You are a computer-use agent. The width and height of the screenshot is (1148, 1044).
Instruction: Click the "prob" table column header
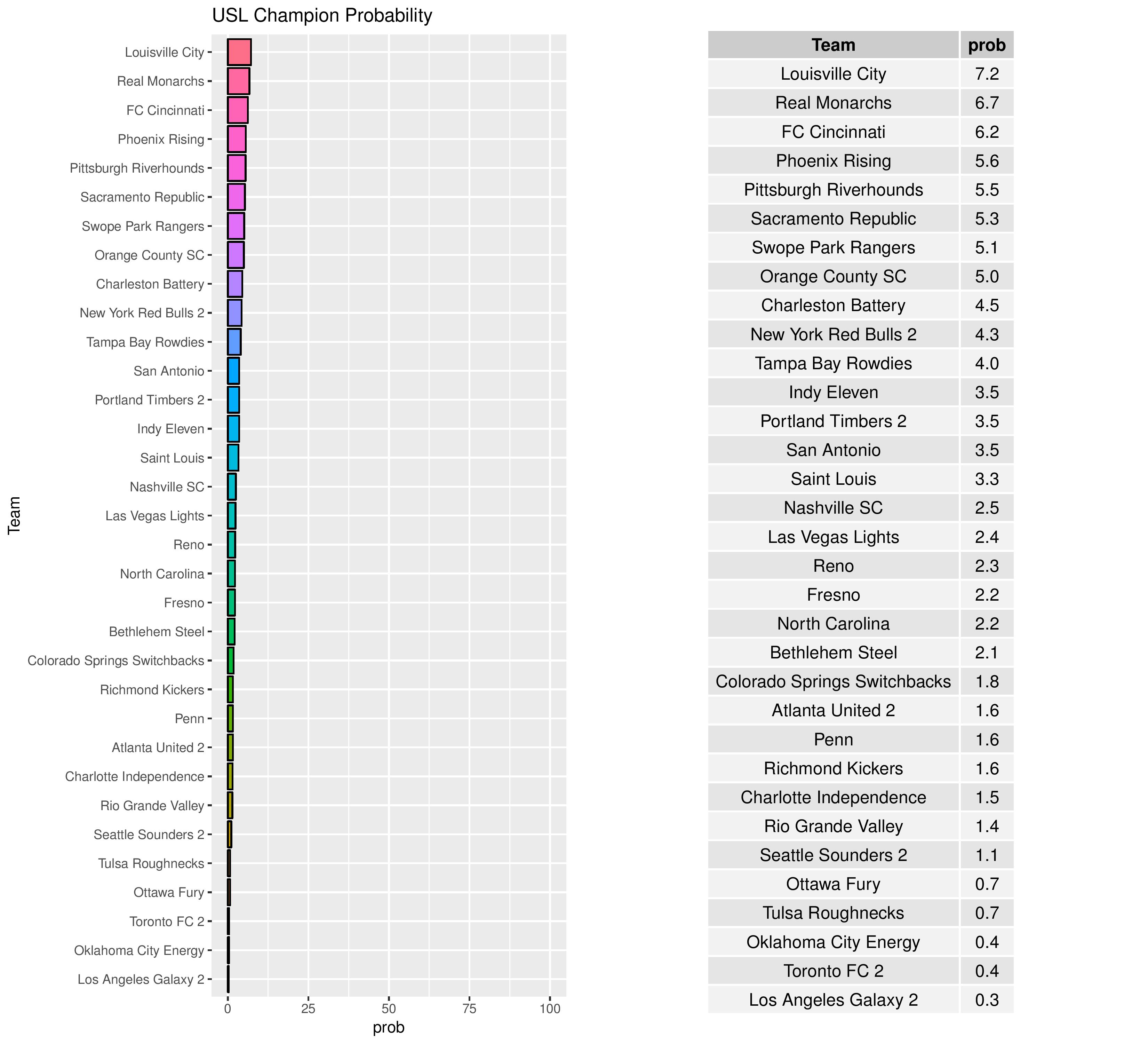(986, 45)
